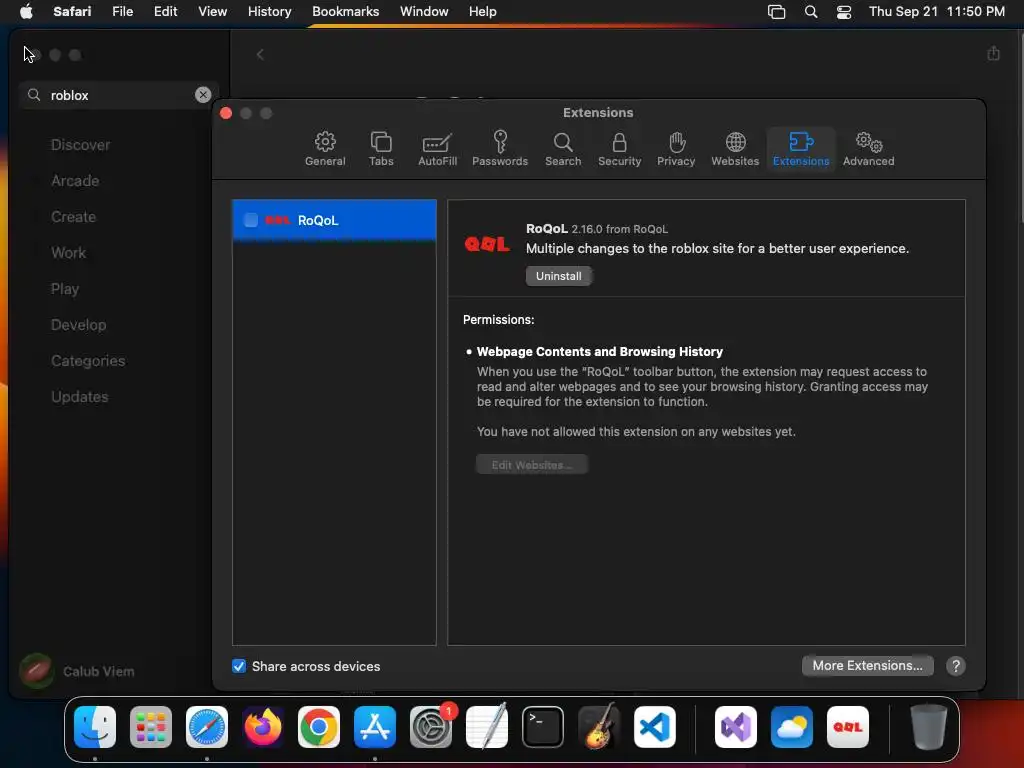Open the General settings tab

(x=325, y=149)
